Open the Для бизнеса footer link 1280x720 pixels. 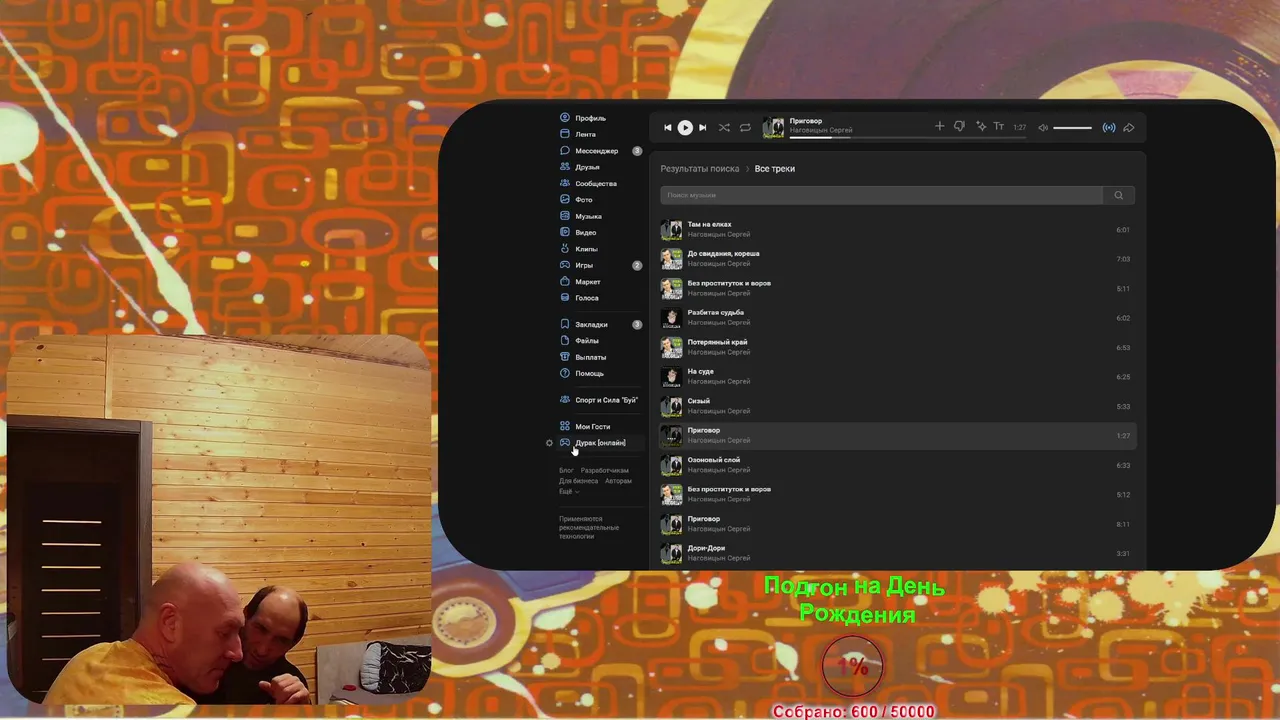point(578,481)
